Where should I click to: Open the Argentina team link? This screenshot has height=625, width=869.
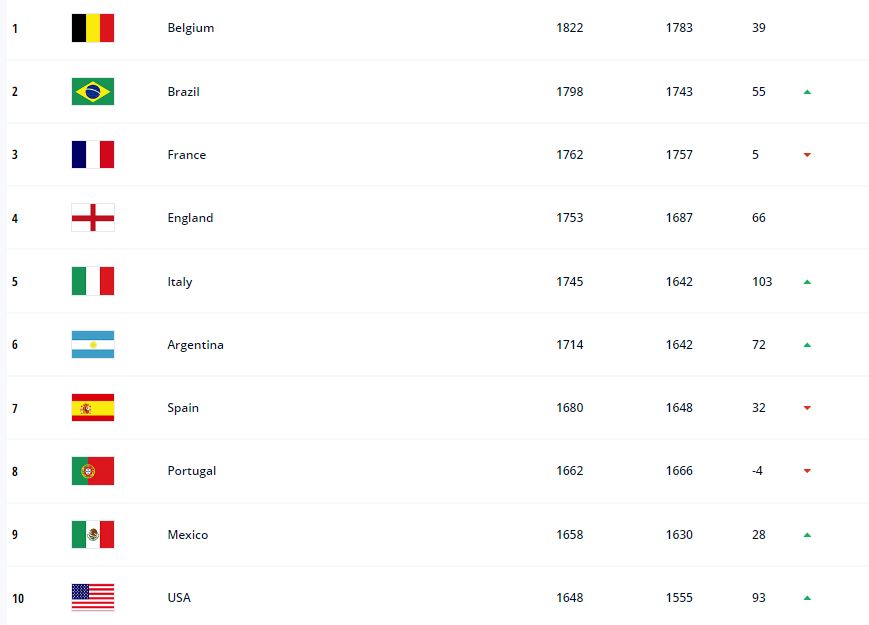pyautogui.click(x=195, y=345)
